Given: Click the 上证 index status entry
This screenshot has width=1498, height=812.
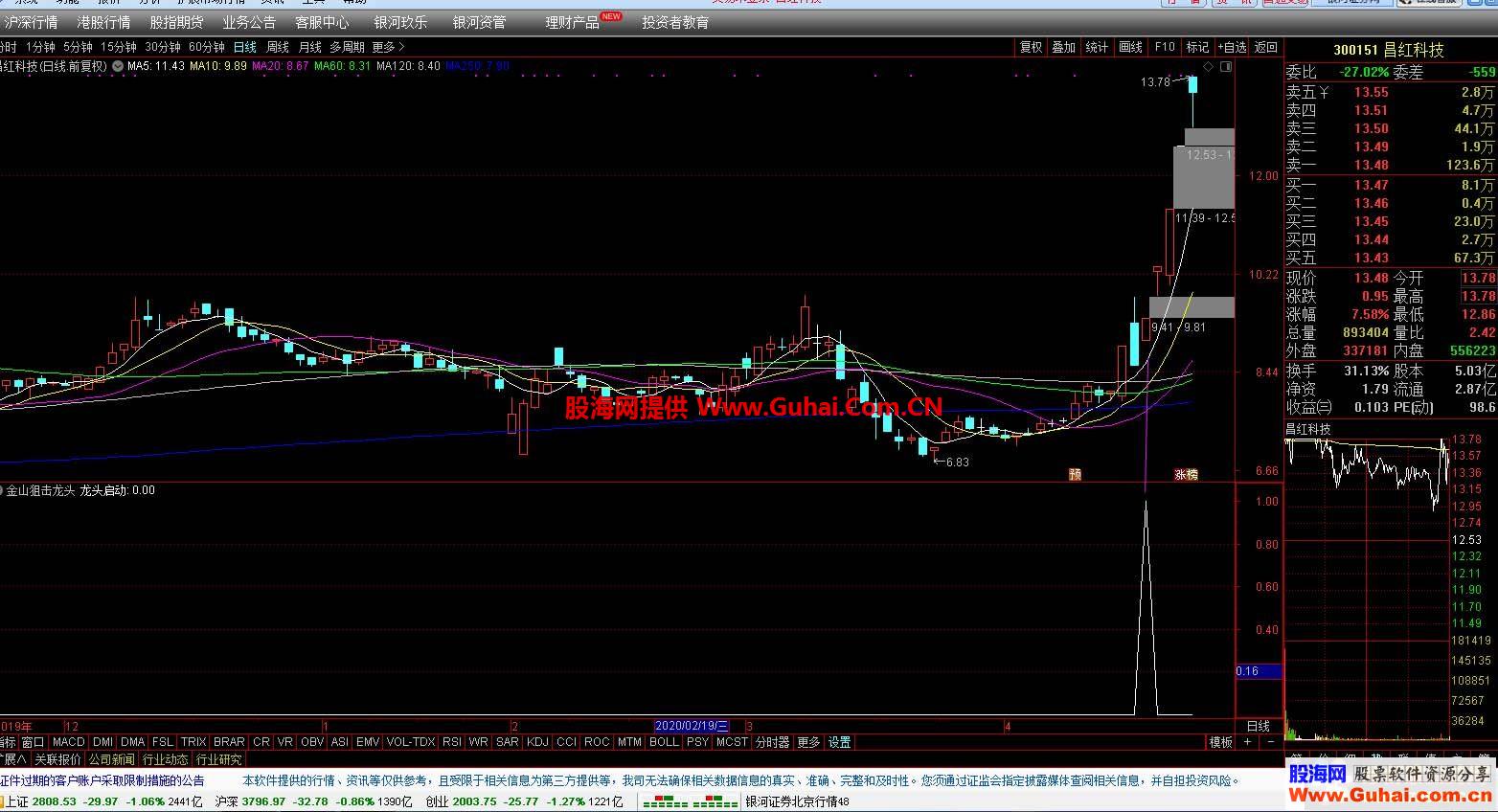Looking at the screenshot, I should pos(105,801).
